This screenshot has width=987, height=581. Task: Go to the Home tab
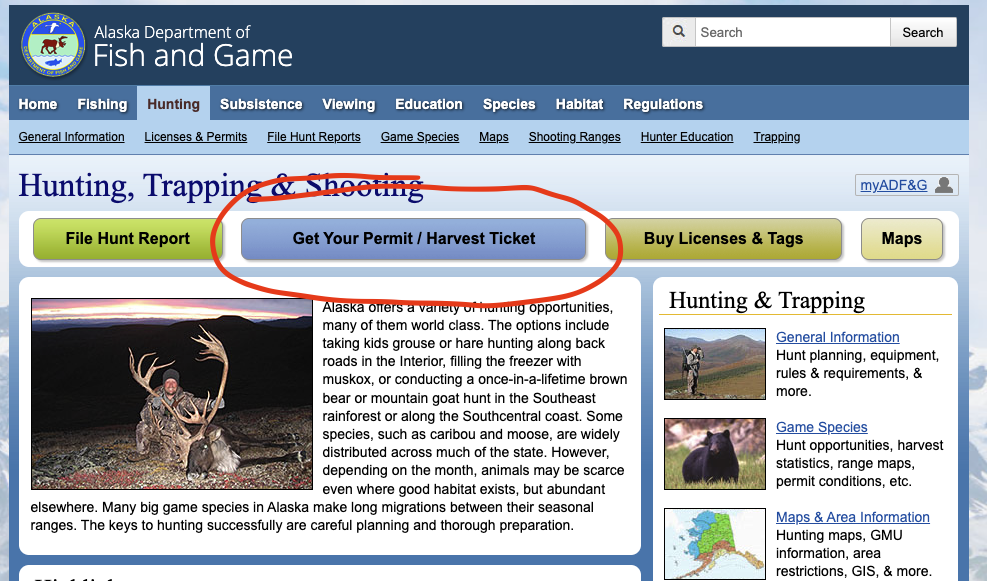[x=38, y=104]
